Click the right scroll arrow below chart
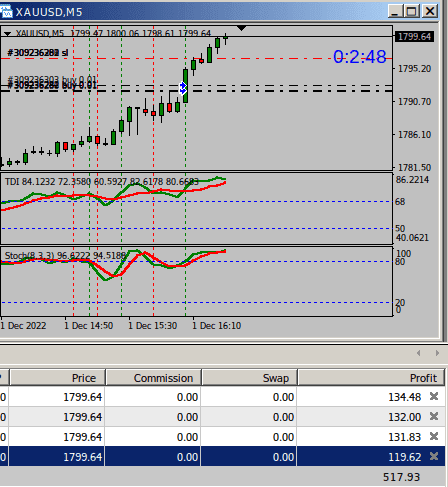This screenshot has height=487, width=448. pyautogui.click(x=437, y=353)
